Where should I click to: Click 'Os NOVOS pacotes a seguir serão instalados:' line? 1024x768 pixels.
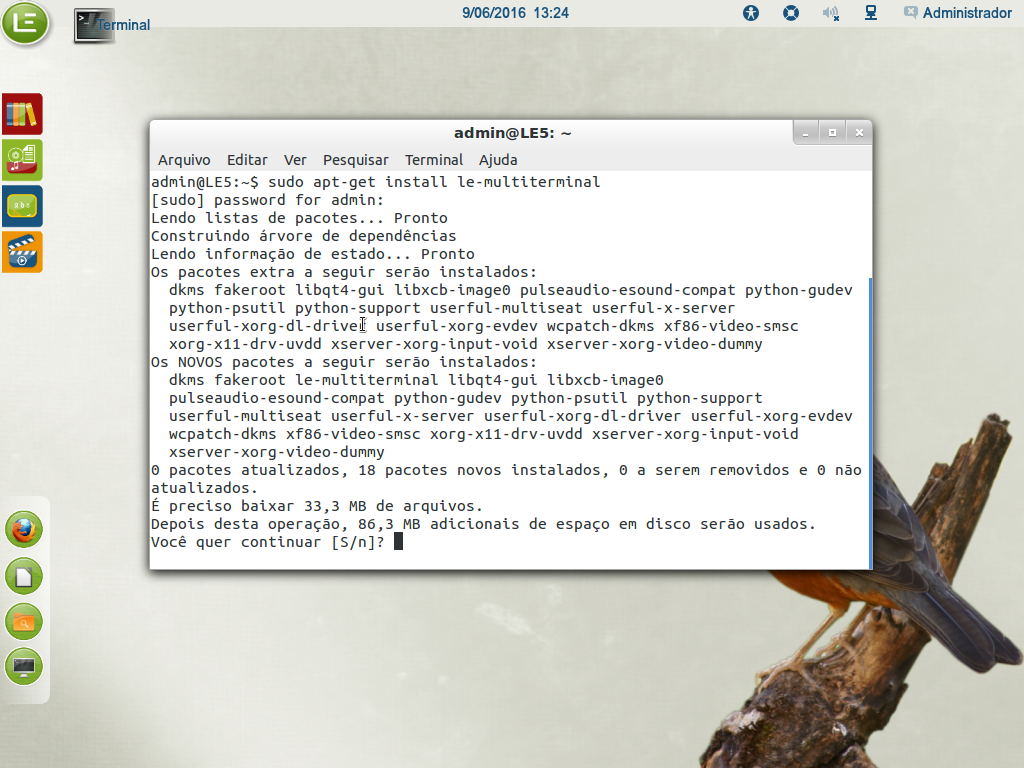coord(344,362)
